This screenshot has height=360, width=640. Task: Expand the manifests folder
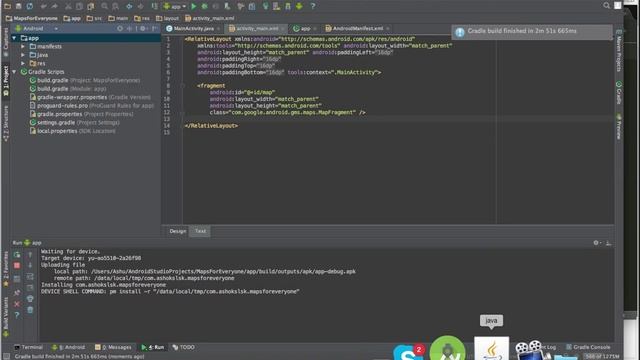click(x=23, y=47)
